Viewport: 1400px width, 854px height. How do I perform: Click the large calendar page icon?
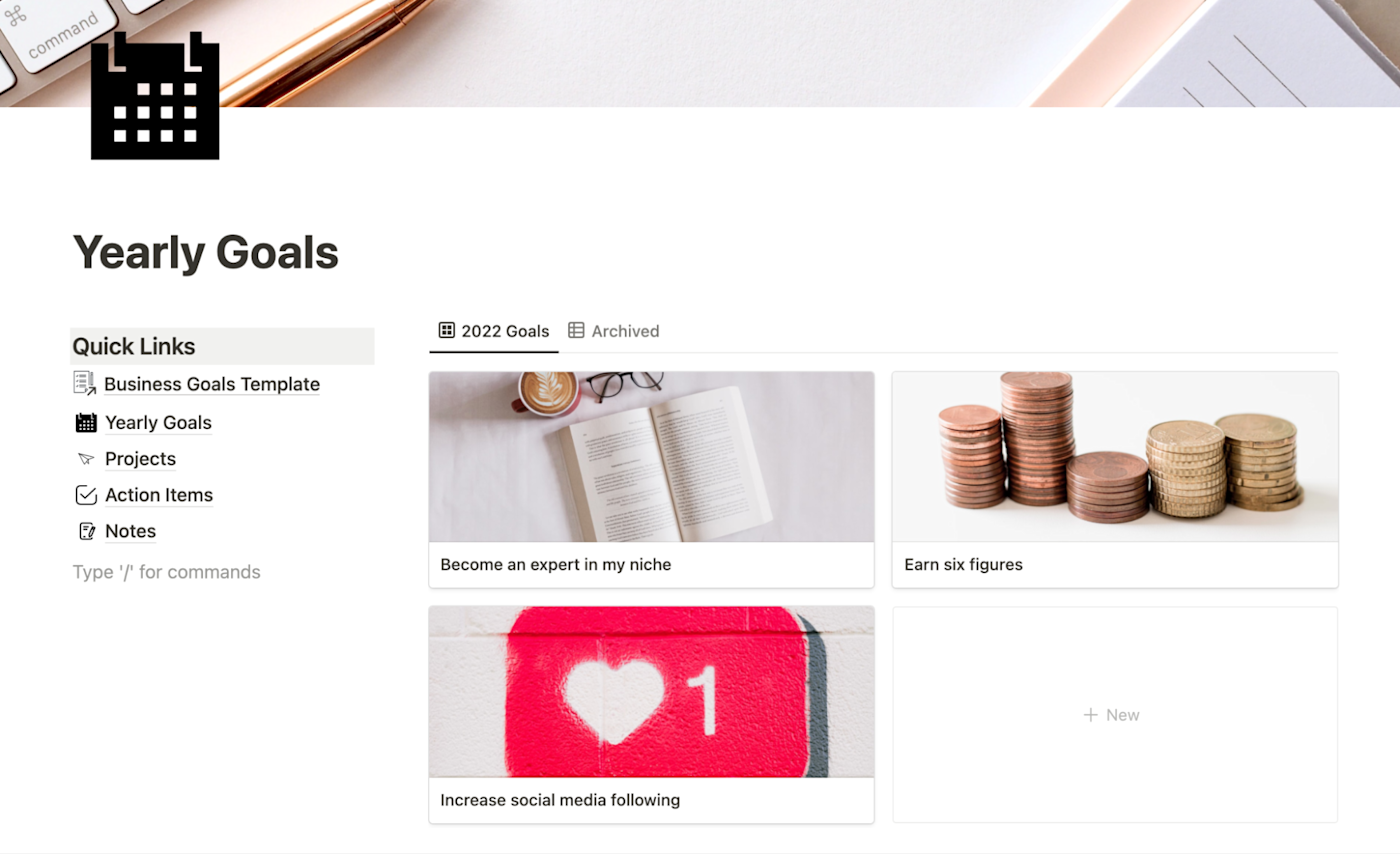pyautogui.click(x=155, y=96)
